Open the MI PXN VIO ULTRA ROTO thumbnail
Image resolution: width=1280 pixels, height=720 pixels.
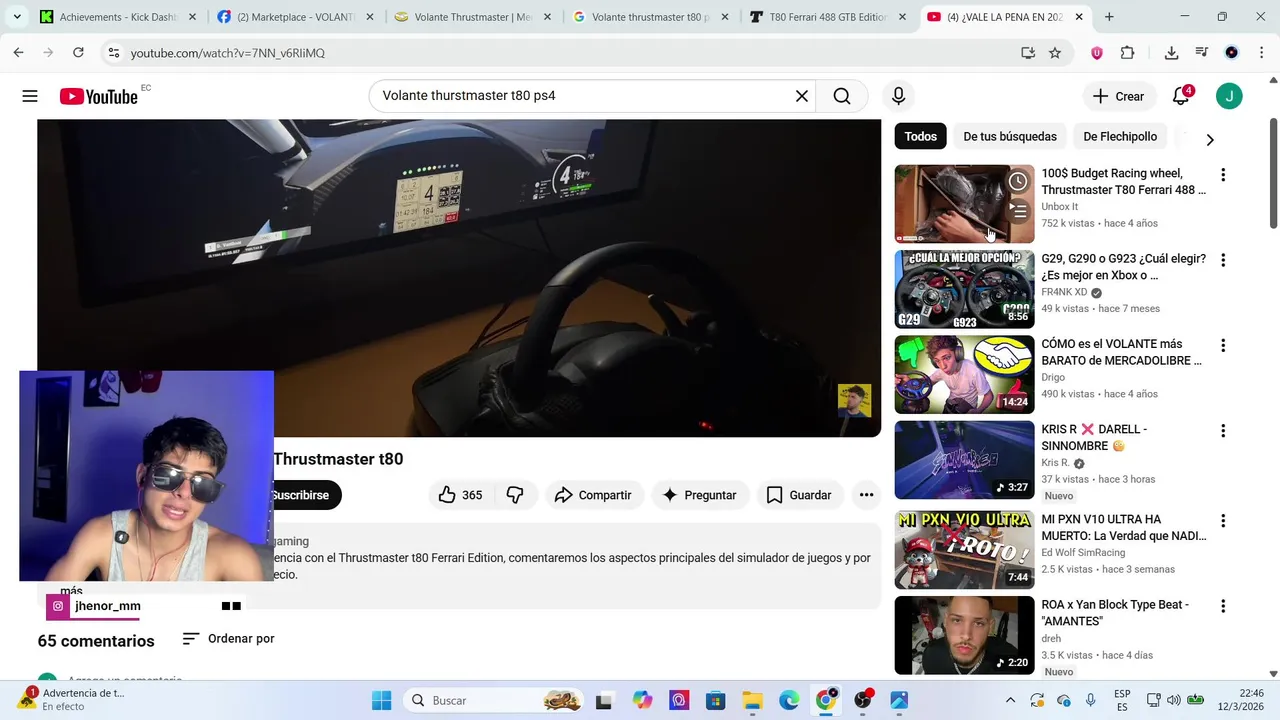pos(964,550)
